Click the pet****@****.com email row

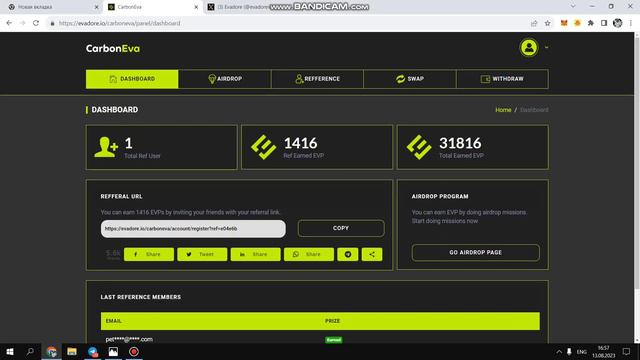coord(129,339)
